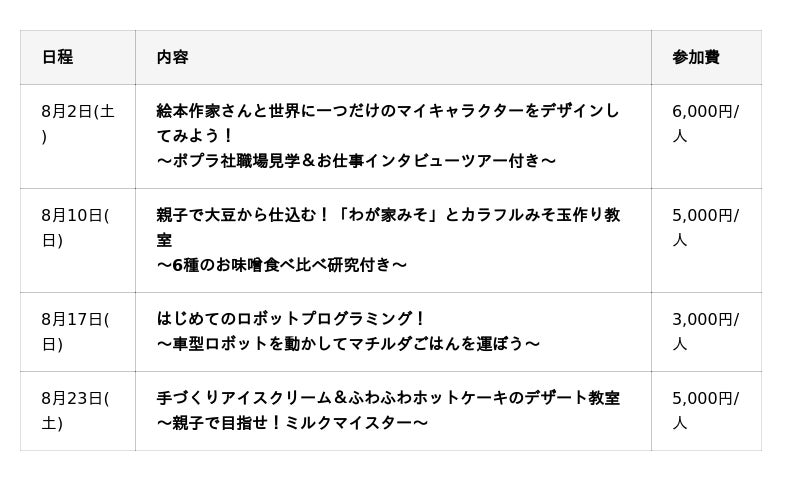Click the '絵本作家さんと世界に一つだけ' title line

point(387,111)
